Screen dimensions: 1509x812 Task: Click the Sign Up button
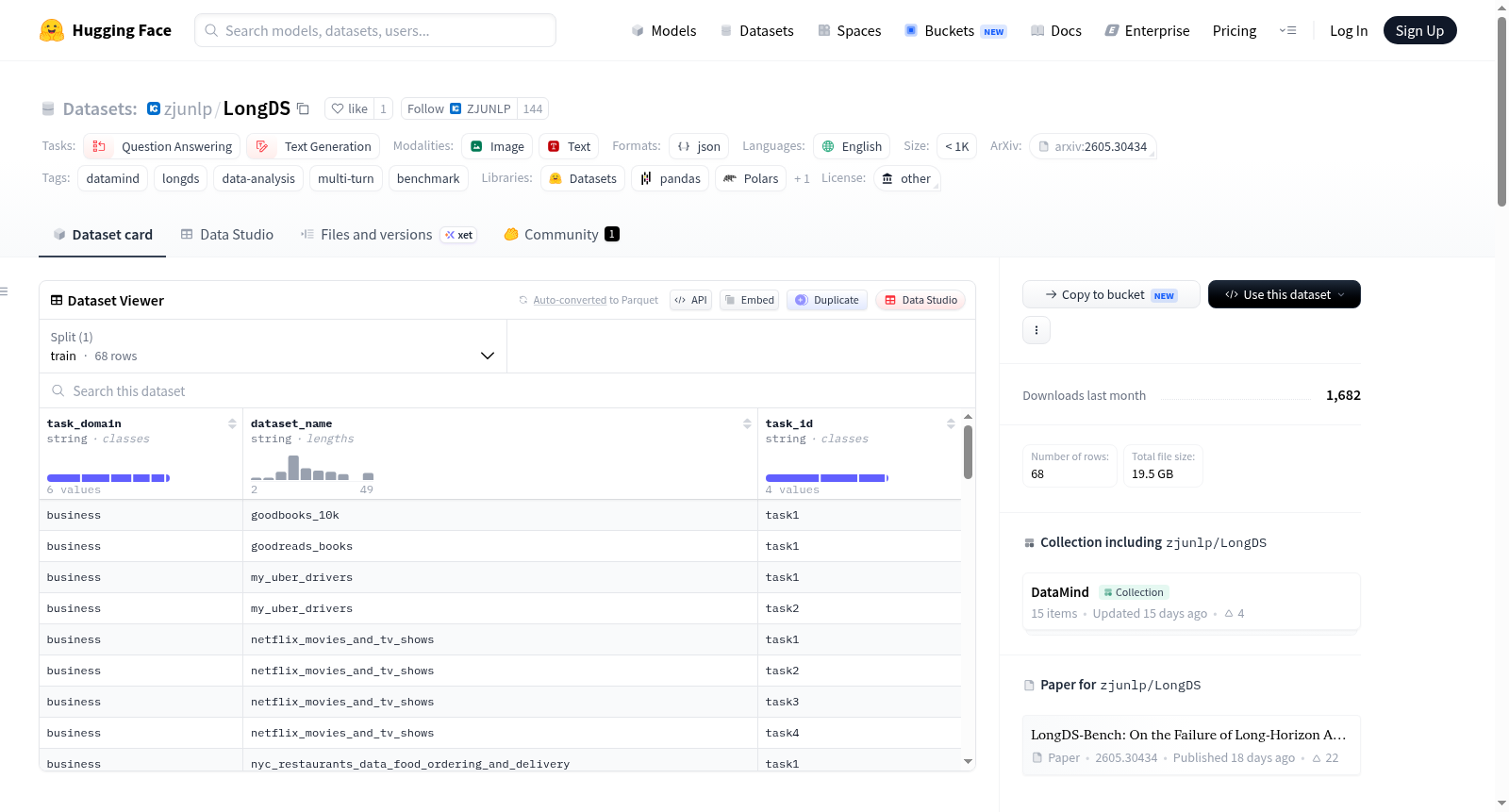1419,30
